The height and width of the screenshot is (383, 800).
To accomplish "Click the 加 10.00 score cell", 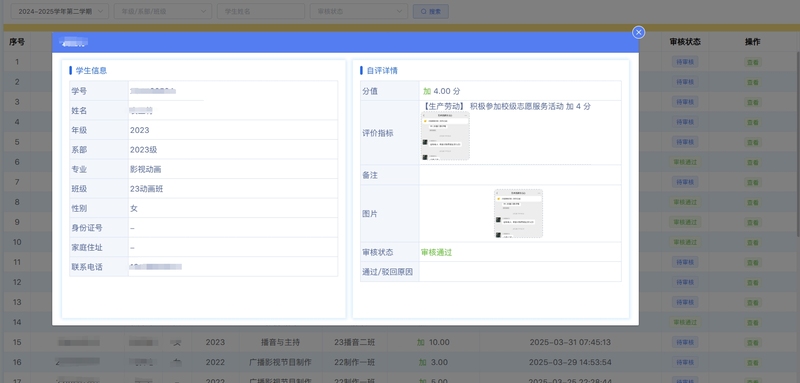I will [433, 342].
